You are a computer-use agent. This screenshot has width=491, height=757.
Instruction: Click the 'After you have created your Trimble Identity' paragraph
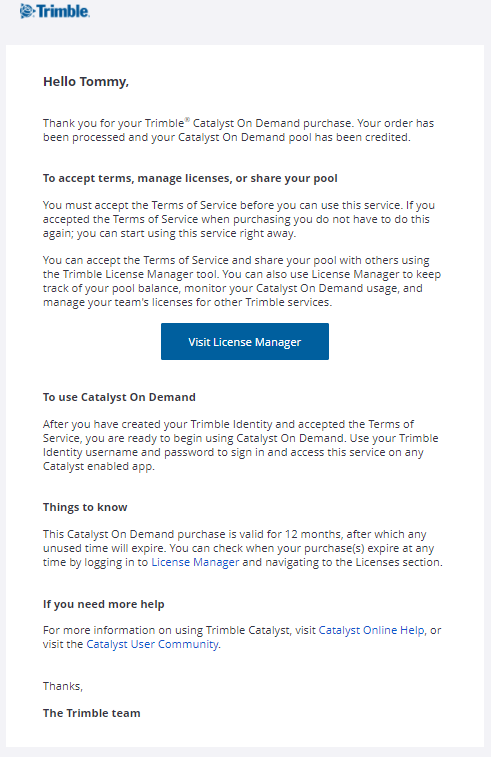[x=240, y=445]
